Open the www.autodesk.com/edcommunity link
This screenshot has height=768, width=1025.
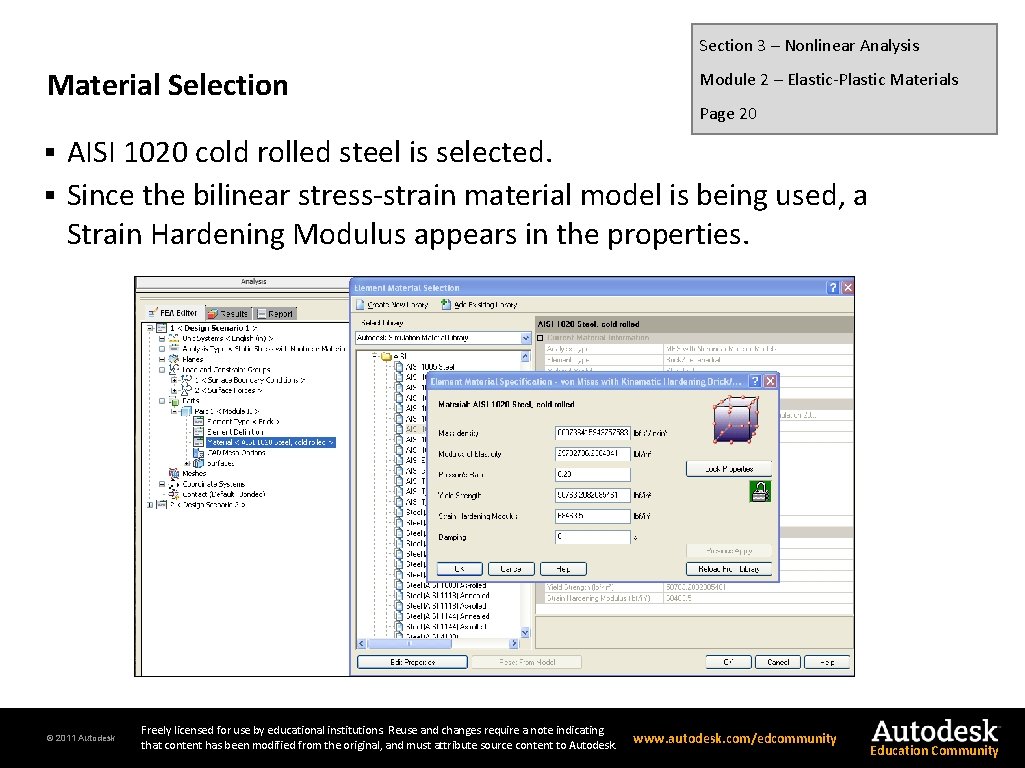click(735, 739)
